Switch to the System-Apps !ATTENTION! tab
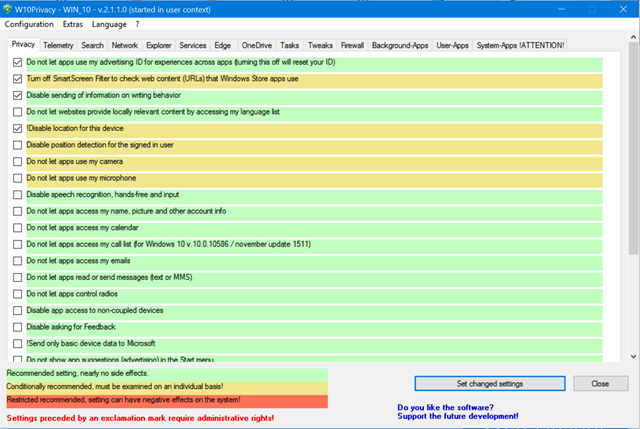This screenshot has height=429, width=640. 520,45
